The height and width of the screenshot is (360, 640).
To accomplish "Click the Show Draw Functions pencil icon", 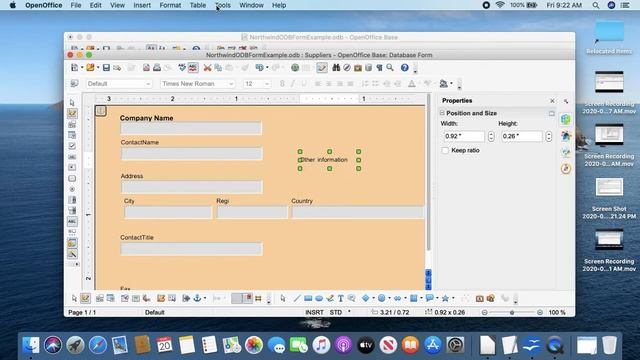I will coord(322,68).
